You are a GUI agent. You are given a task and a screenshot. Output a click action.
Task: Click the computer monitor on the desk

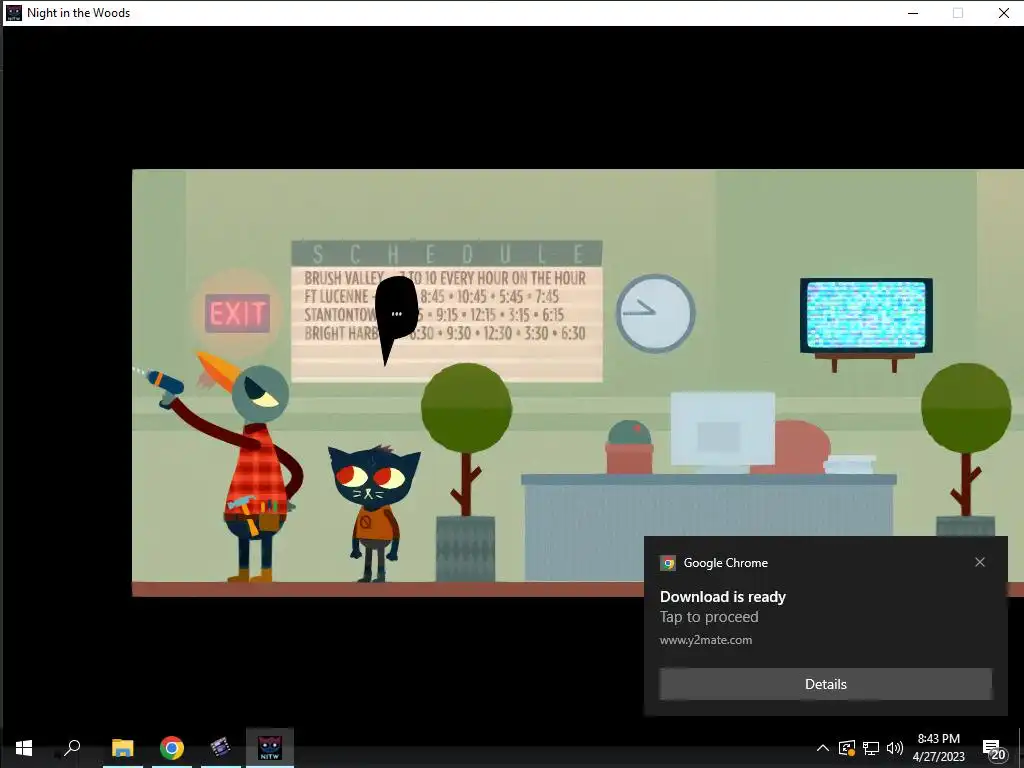(722, 431)
